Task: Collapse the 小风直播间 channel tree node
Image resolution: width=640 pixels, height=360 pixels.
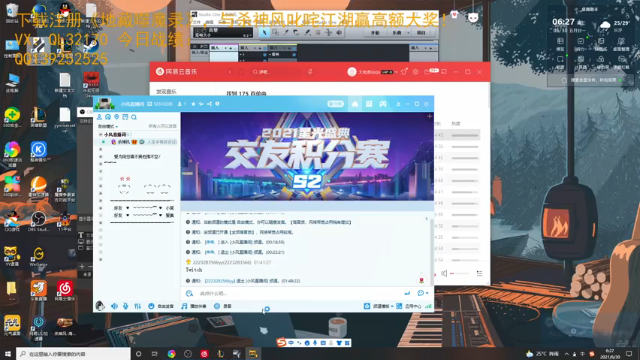Action: pos(100,134)
